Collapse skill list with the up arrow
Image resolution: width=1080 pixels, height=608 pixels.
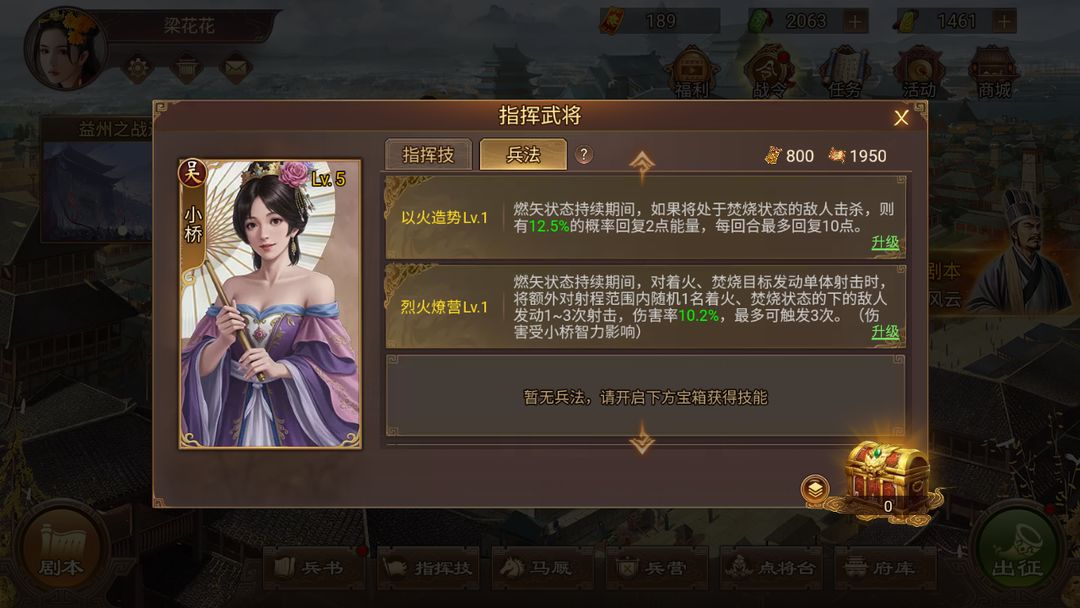(x=642, y=163)
